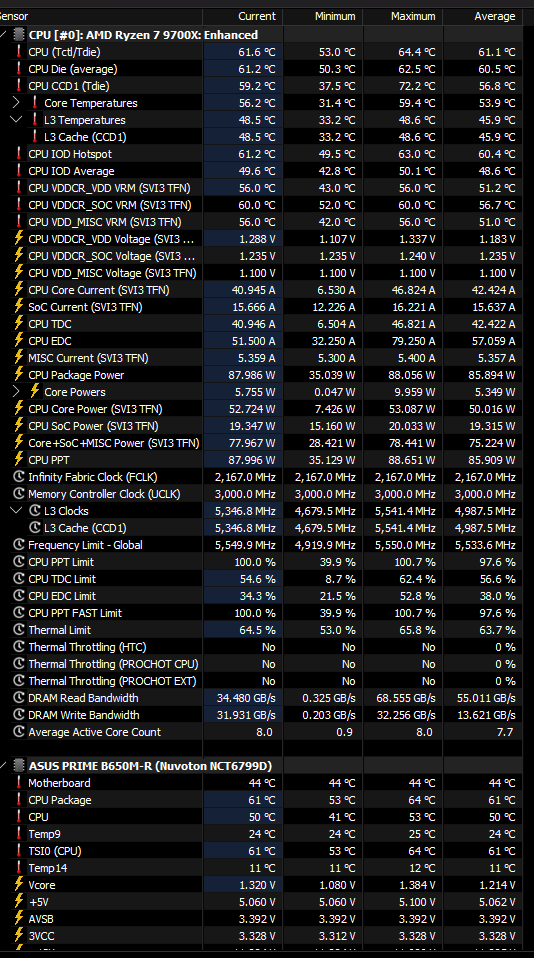Select the Core+SoC+MISC Power row
Screen dimensions: 534x958
(x=262, y=443)
